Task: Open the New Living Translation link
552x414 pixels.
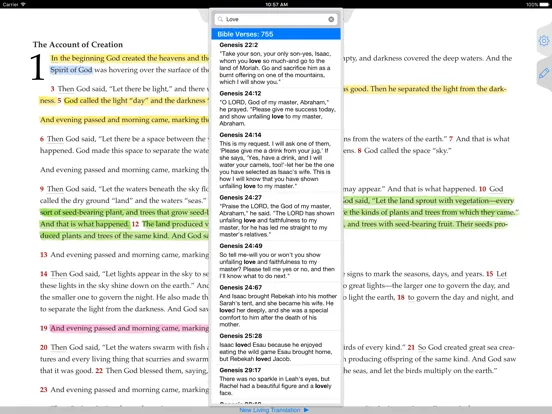Action: (x=270, y=410)
